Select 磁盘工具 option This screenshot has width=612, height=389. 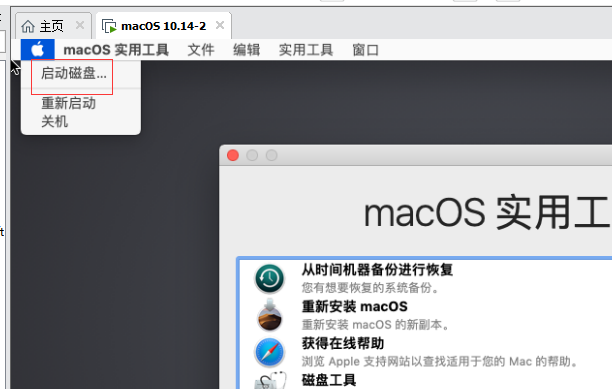[329, 380]
